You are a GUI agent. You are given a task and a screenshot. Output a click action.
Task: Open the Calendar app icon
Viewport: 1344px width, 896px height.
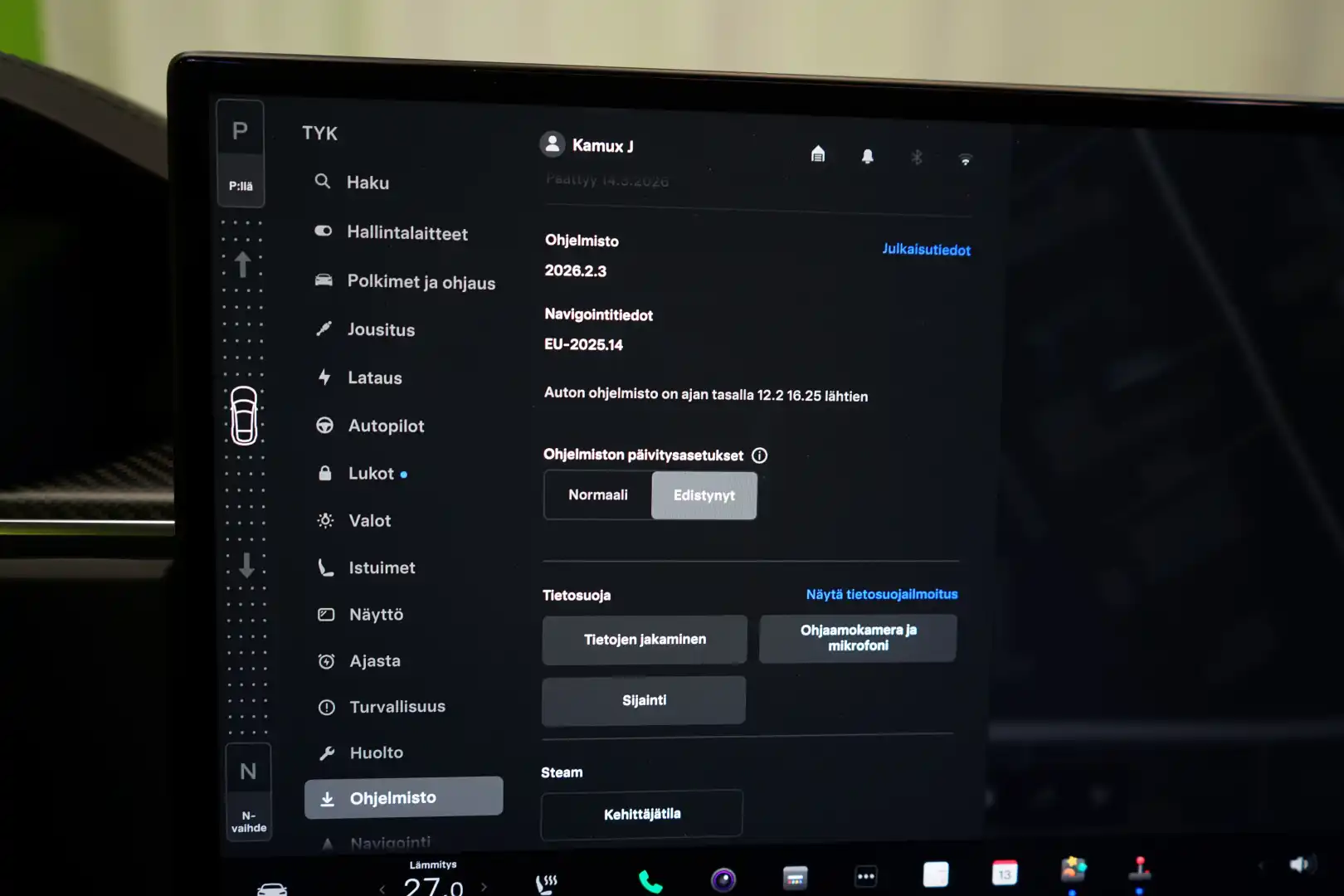pyautogui.click(x=1005, y=873)
